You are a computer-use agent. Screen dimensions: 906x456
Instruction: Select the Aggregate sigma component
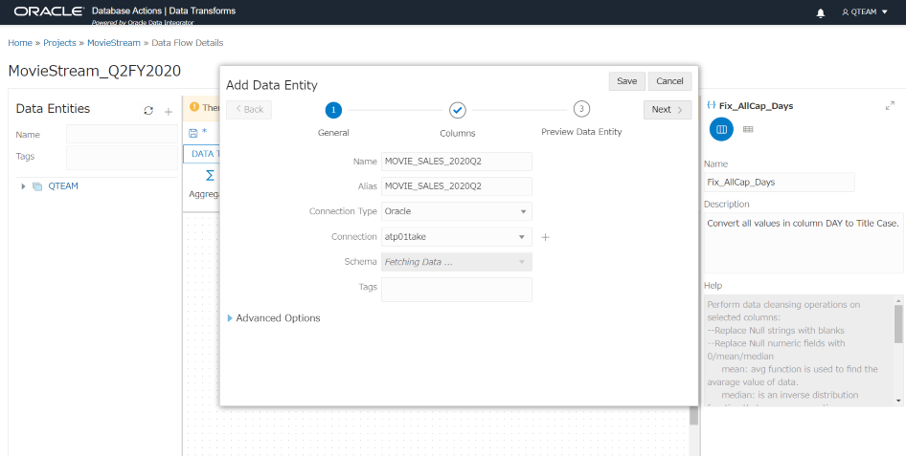pyautogui.click(x=198, y=175)
